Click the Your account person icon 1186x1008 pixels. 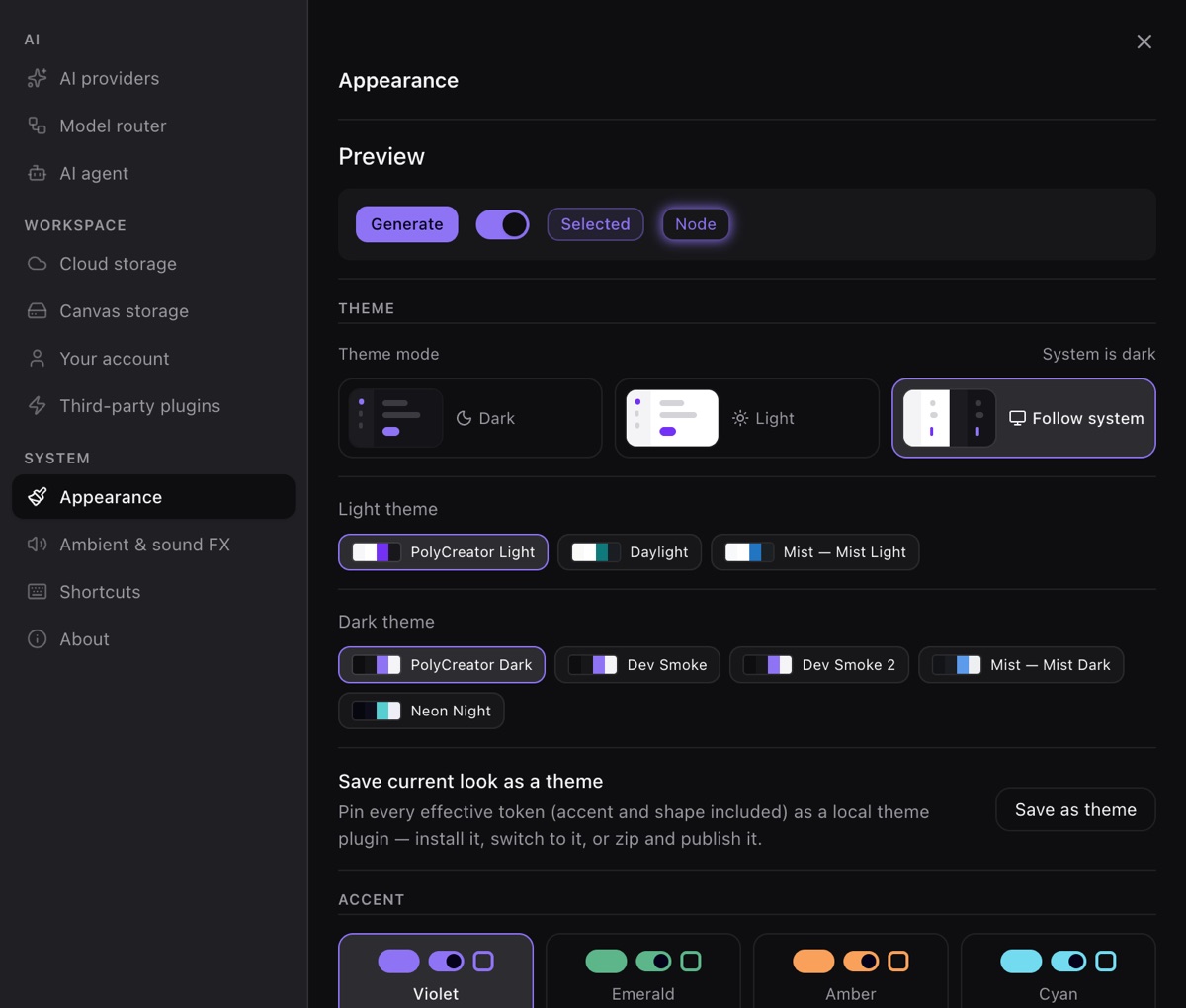click(x=37, y=359)
